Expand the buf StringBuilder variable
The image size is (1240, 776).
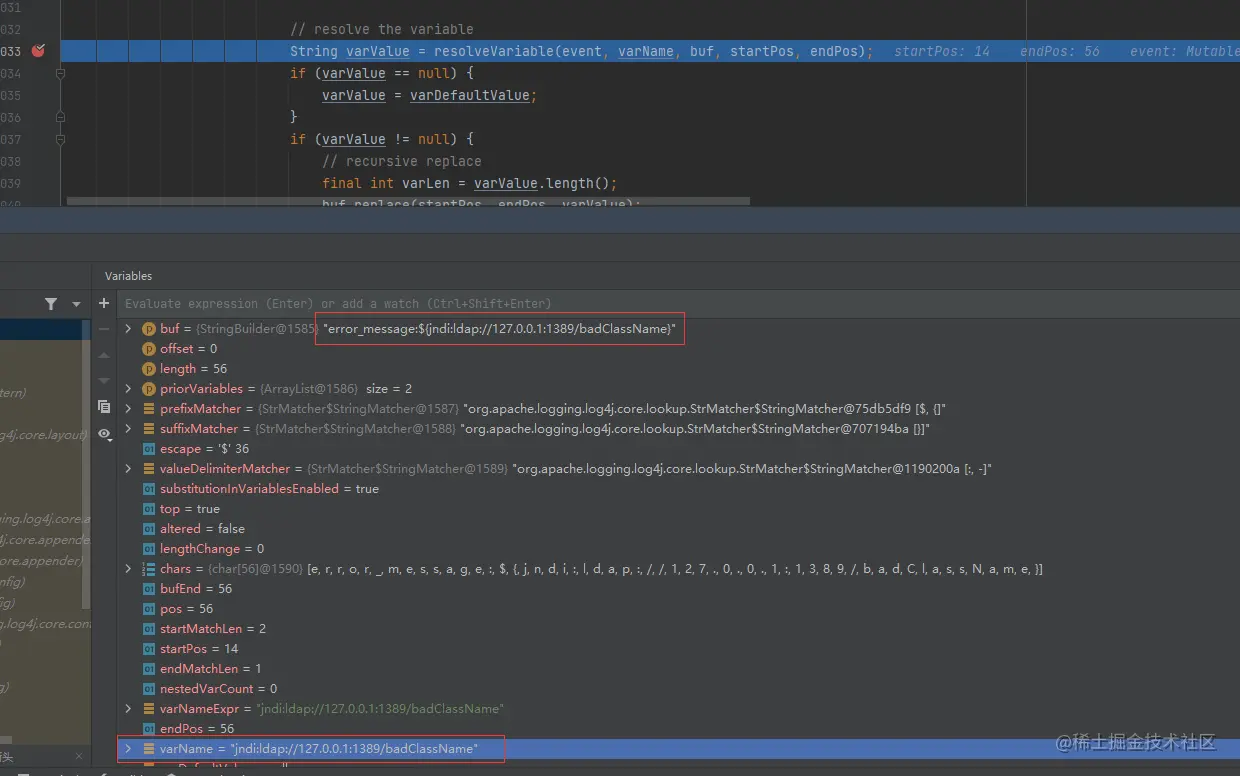tap(128, 328)
